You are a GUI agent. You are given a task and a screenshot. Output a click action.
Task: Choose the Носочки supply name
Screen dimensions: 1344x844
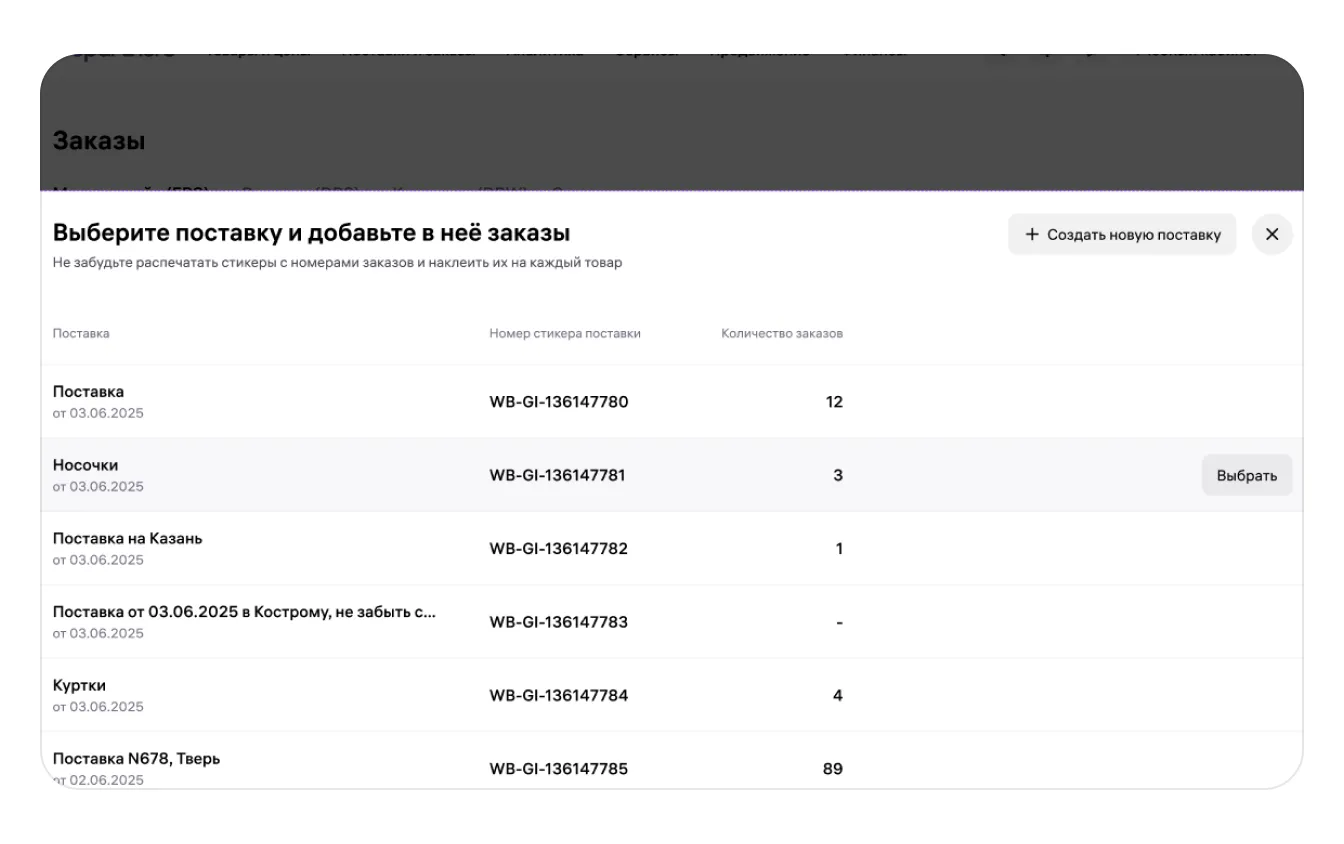click(86, 465)
